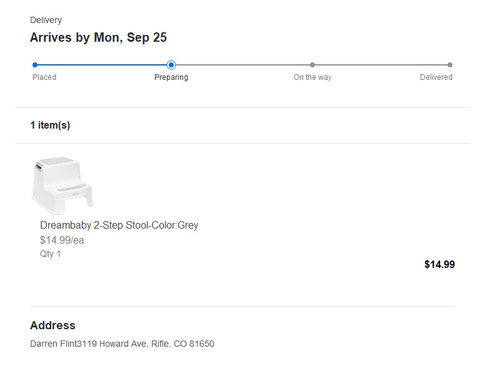Click the On the way dot
The image size is (500, 391).
coord(312,65)
